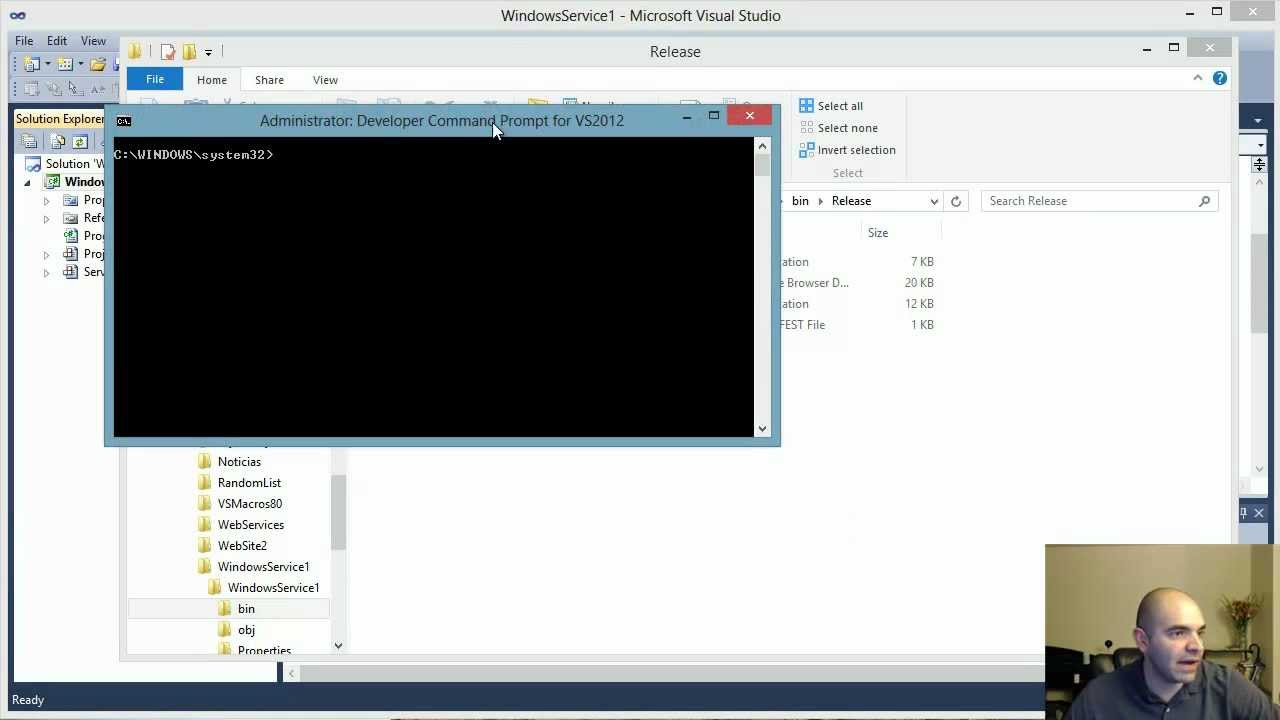Click the Release breadcrumb in the address bar
Image resolution: width=1280 pixels, height=720 pixels.
[x=851, y=201]
